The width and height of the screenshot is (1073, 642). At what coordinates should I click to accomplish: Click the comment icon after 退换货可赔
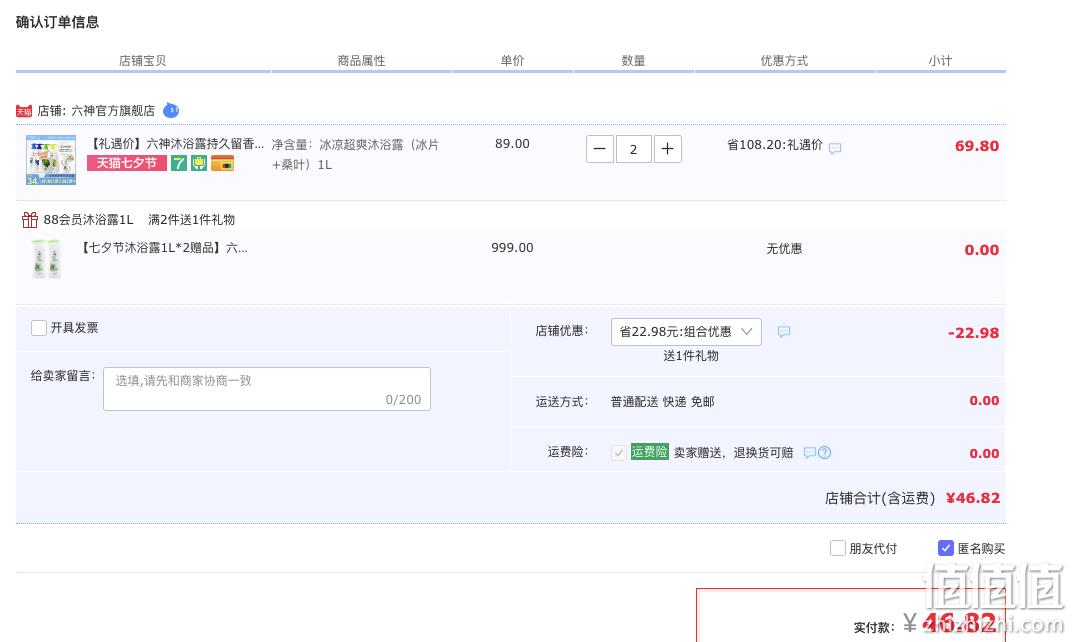coord(810,452)
